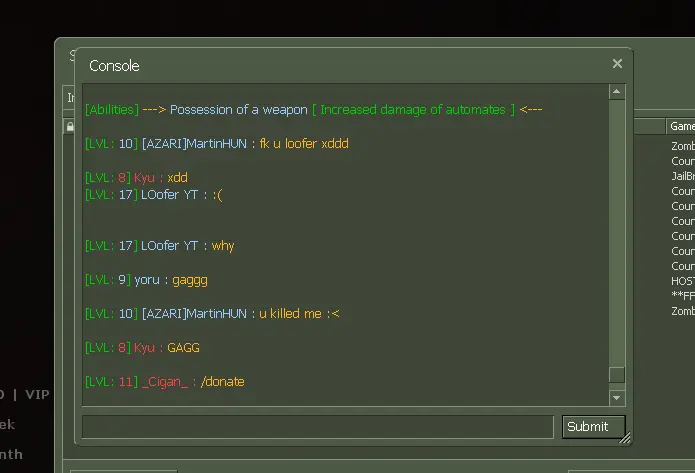Click the console scrollbar up arrow
Screen dimensions: 695x473
pyautogui.click(x=617, y=92)
